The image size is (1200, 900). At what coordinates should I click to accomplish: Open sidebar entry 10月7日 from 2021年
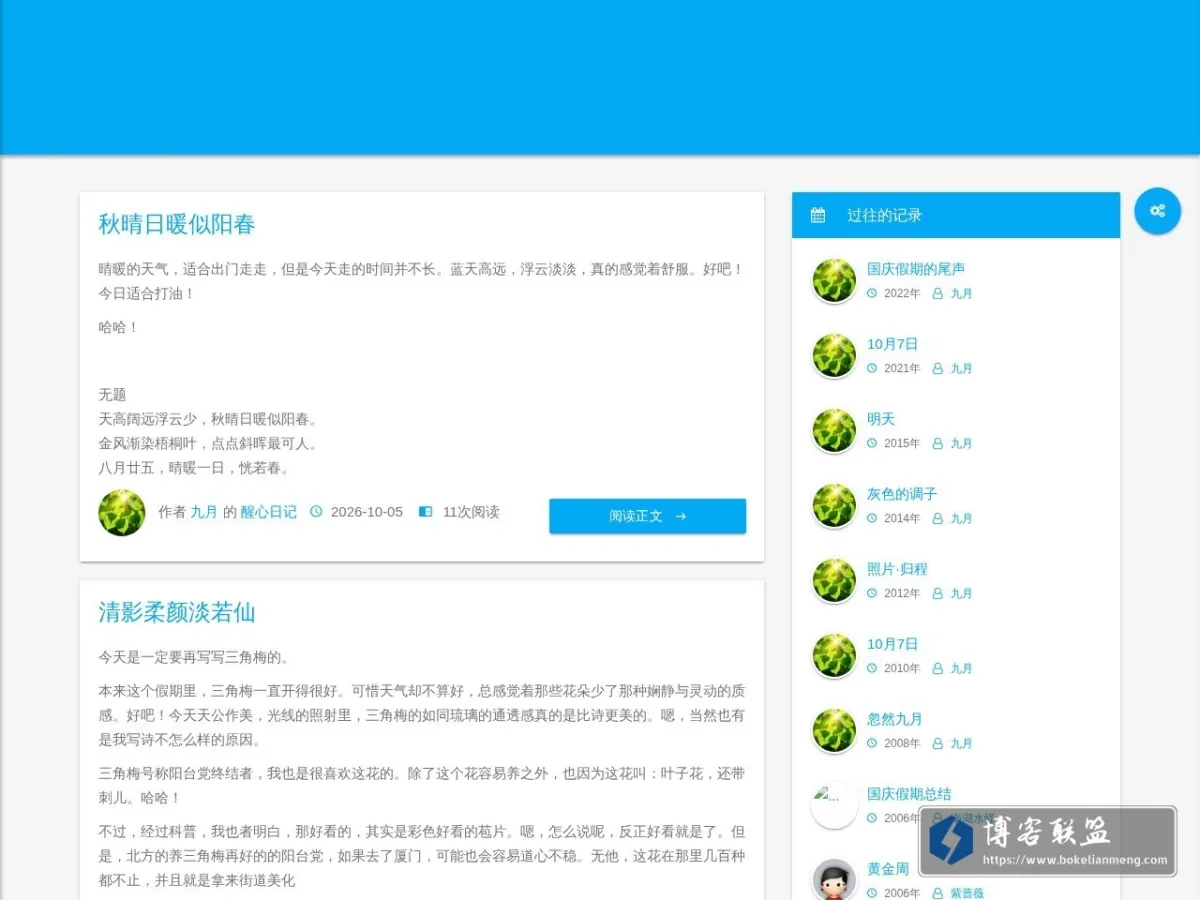coord(892,344)
